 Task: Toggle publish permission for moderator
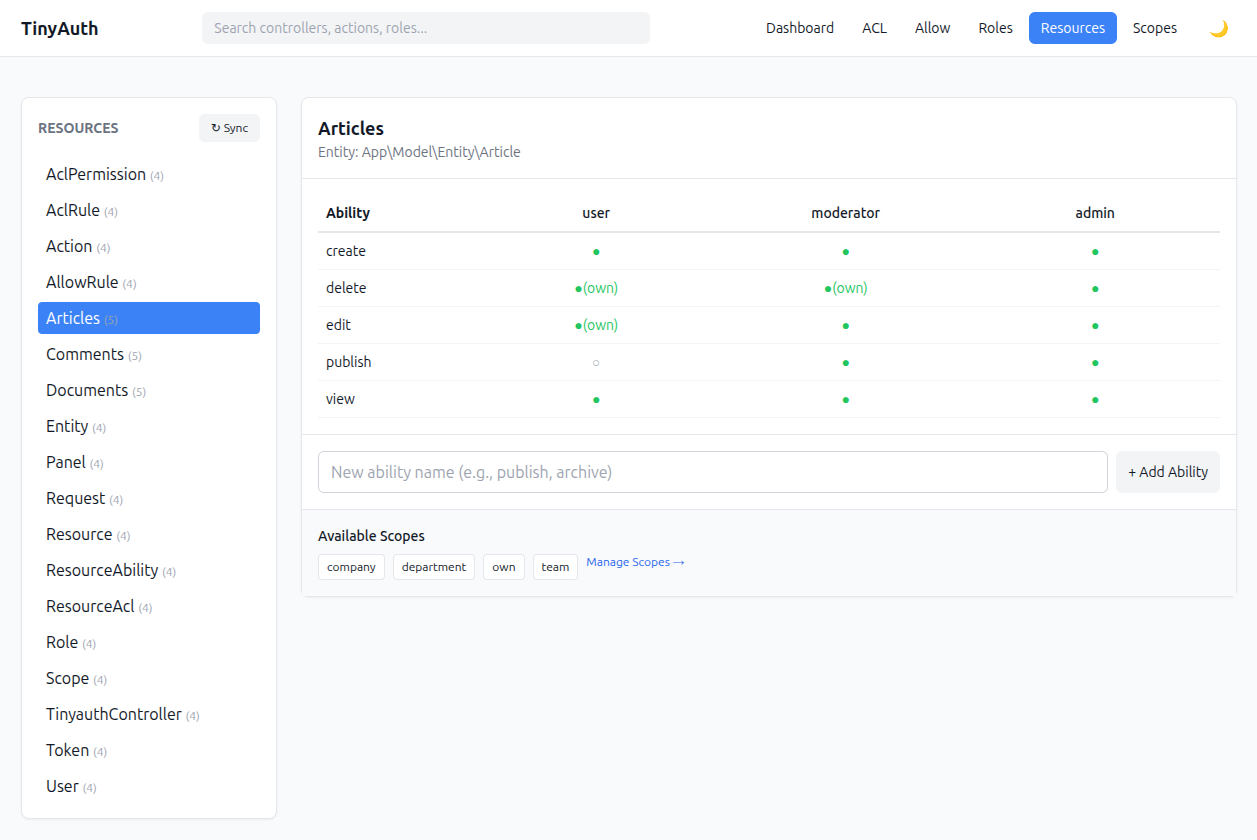click(x=846, y=363)
